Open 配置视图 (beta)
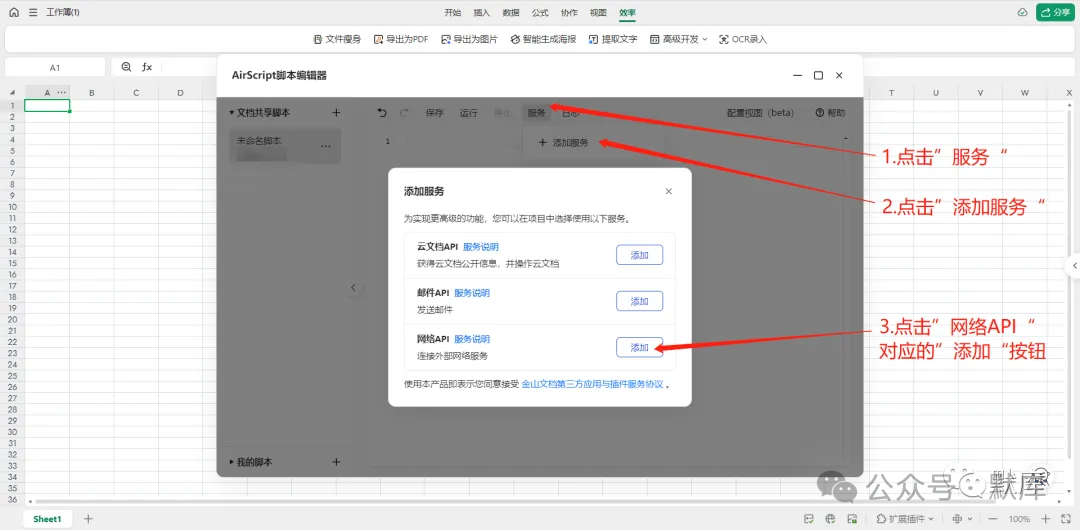This screenshot has width=1080, height=530. tap(760, 113)
